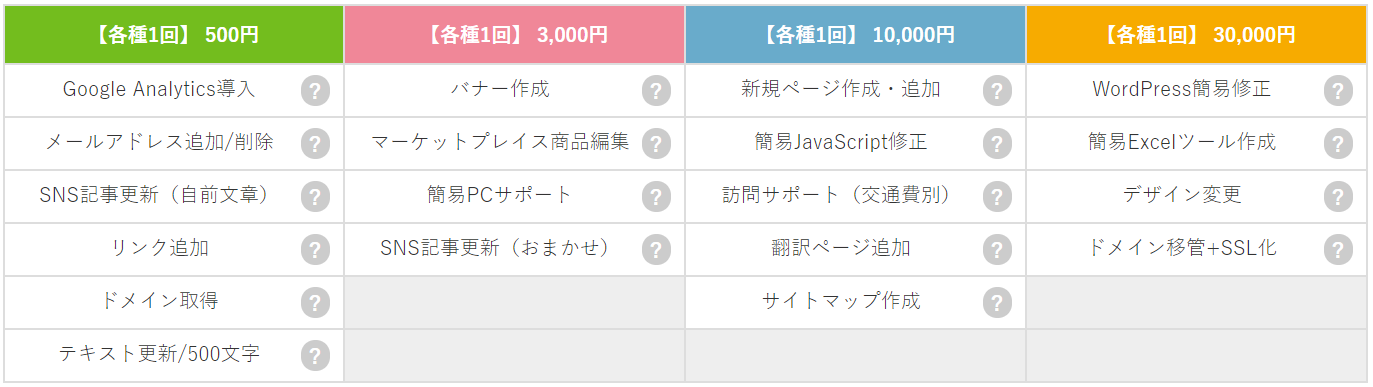Open help for マーケットプレイス商品編集

pos(656,144)
